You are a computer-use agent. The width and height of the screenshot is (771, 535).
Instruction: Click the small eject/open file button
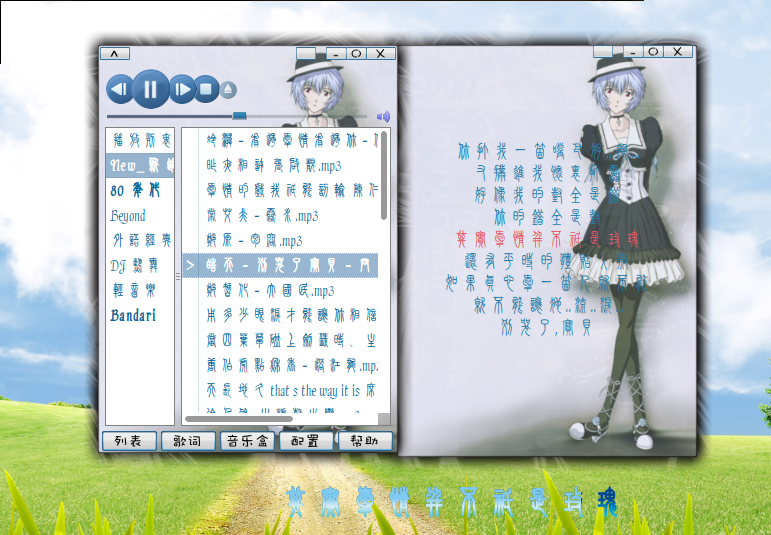[228, 90]
